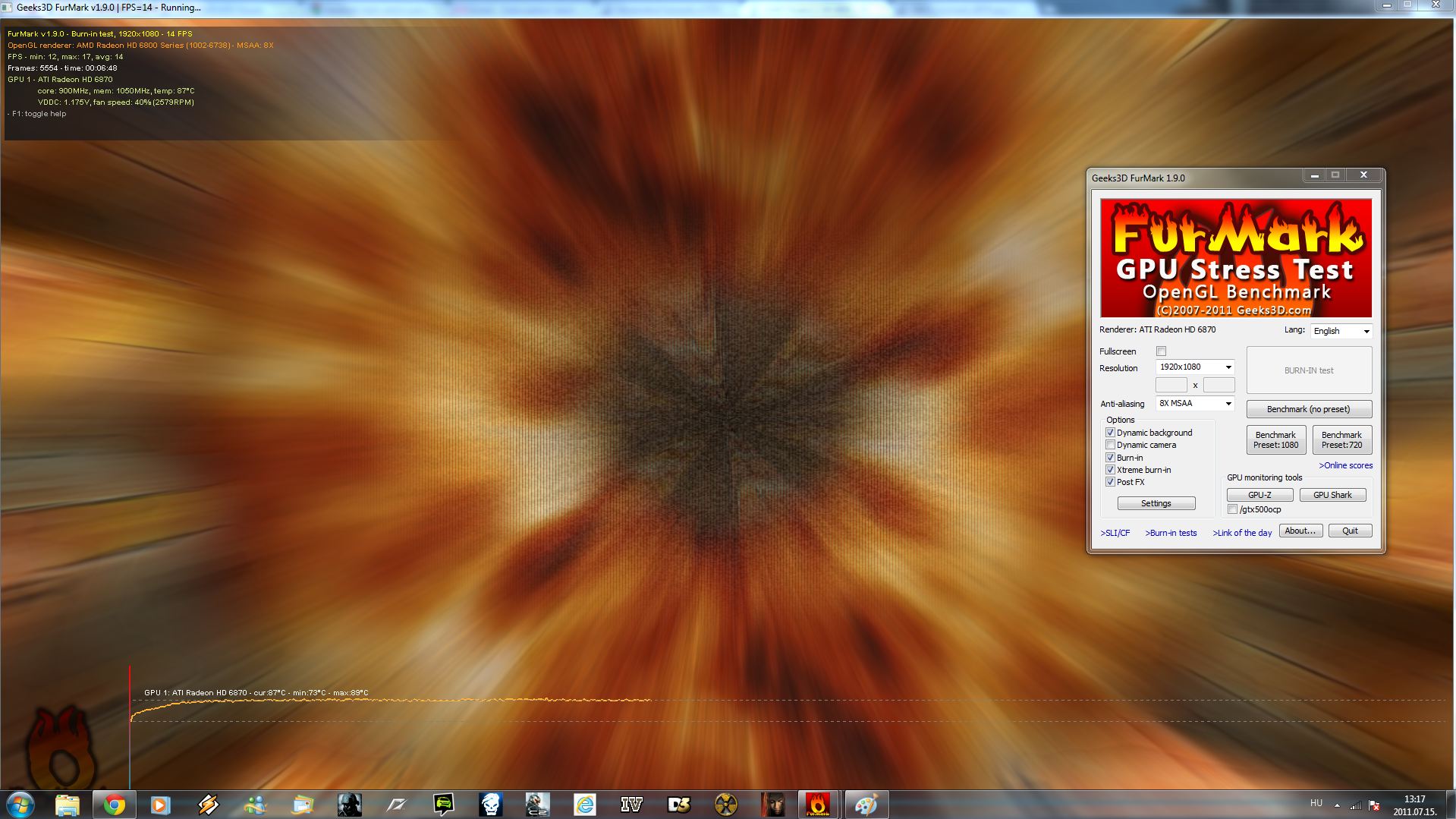This screenshot has width=1456, height=819.
Task: Show hidden system tray icons arrow
Action: (1337, 805)
